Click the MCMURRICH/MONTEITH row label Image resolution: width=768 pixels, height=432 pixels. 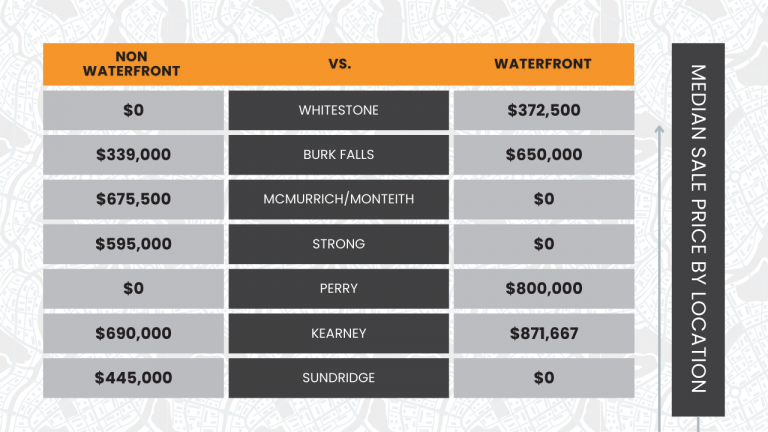point(338,199)
